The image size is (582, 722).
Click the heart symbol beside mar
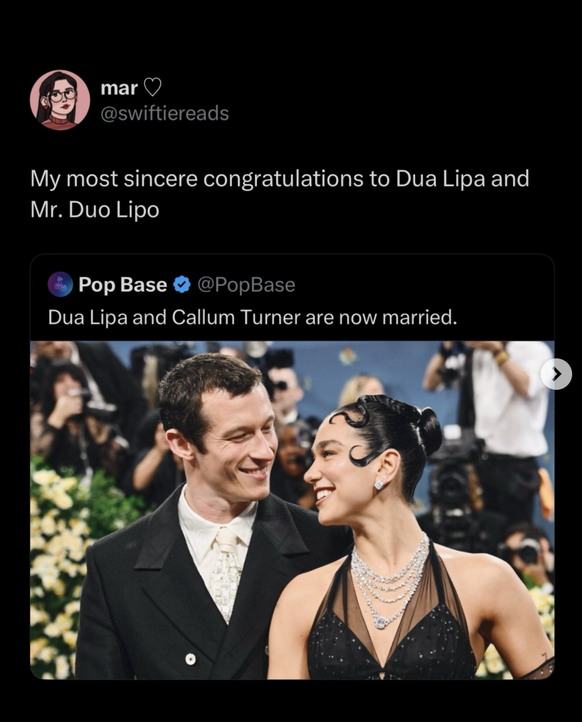point(152,87)
